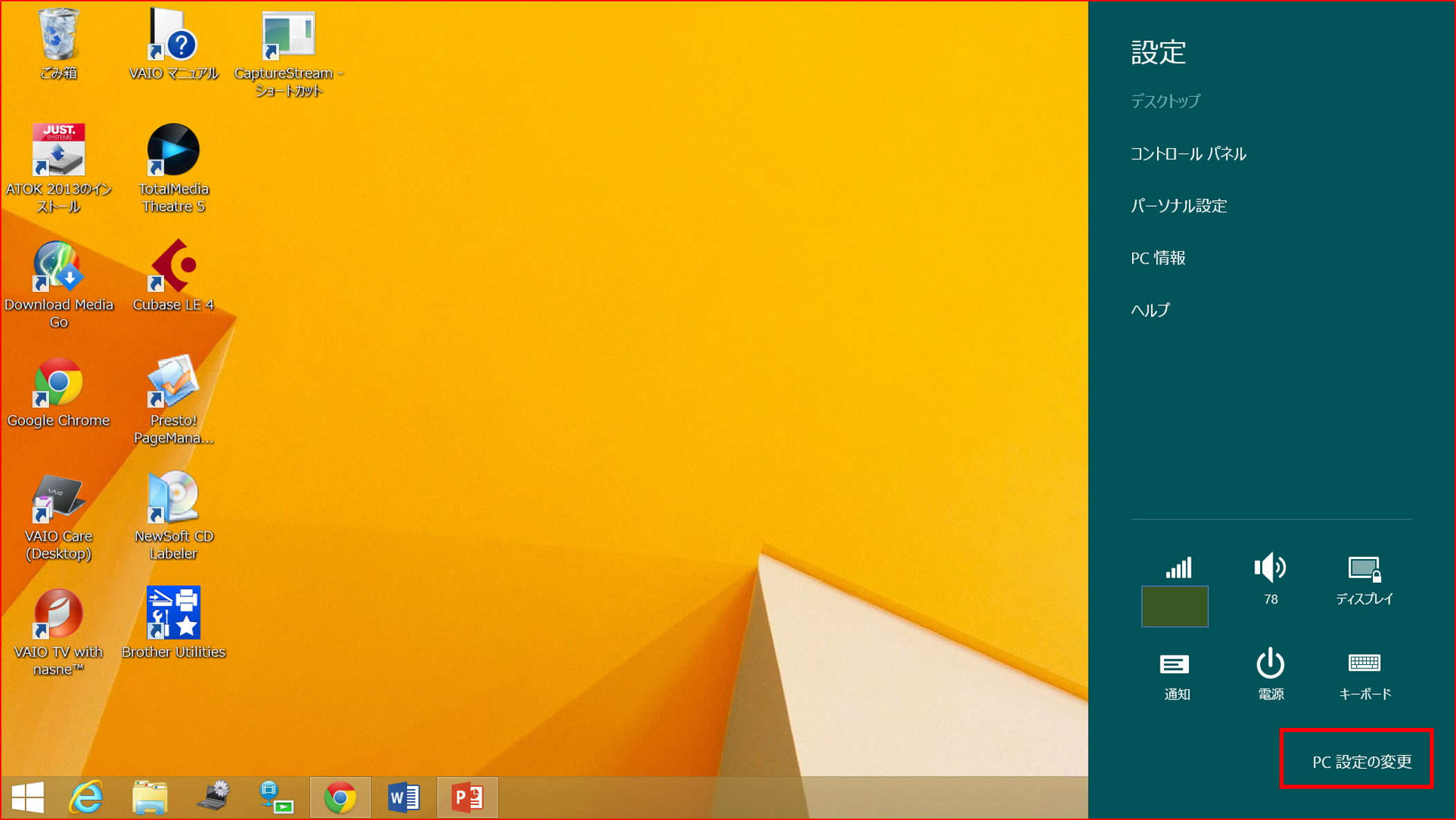This screenshot has height=820, width=1456.
Task: Select NewSoft CD Labeler icon
Action: click(173, 516)
